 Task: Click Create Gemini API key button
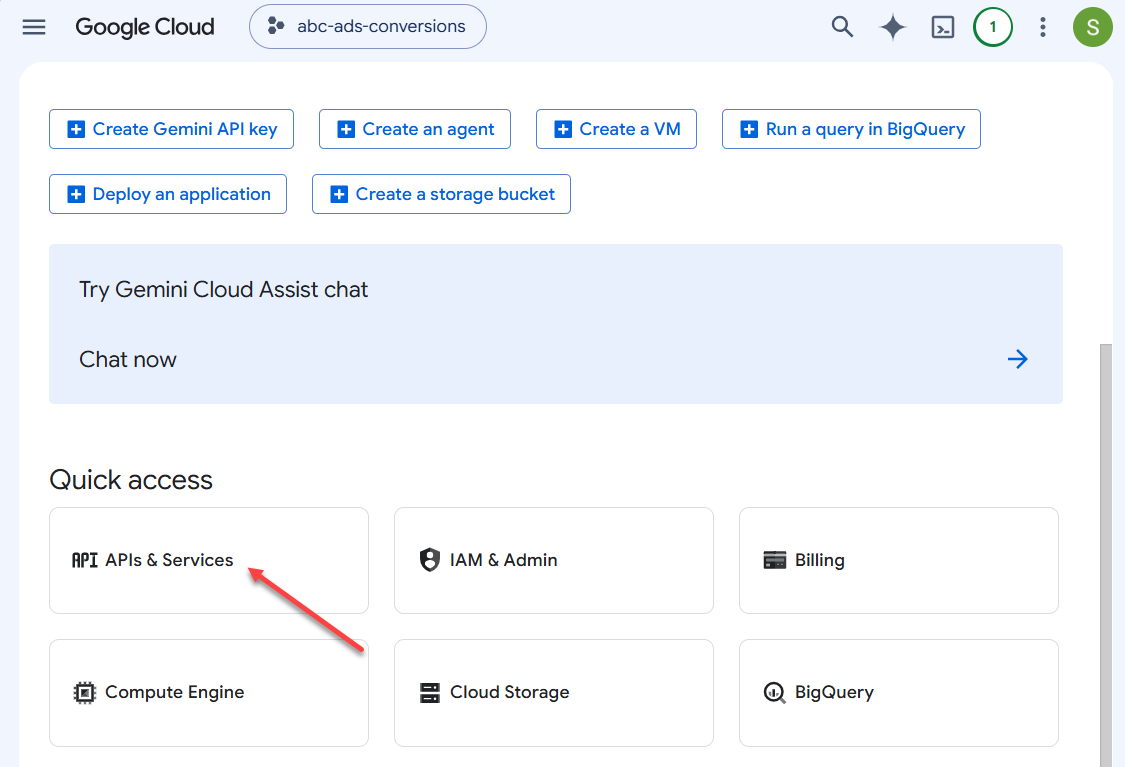coord(171,129)
